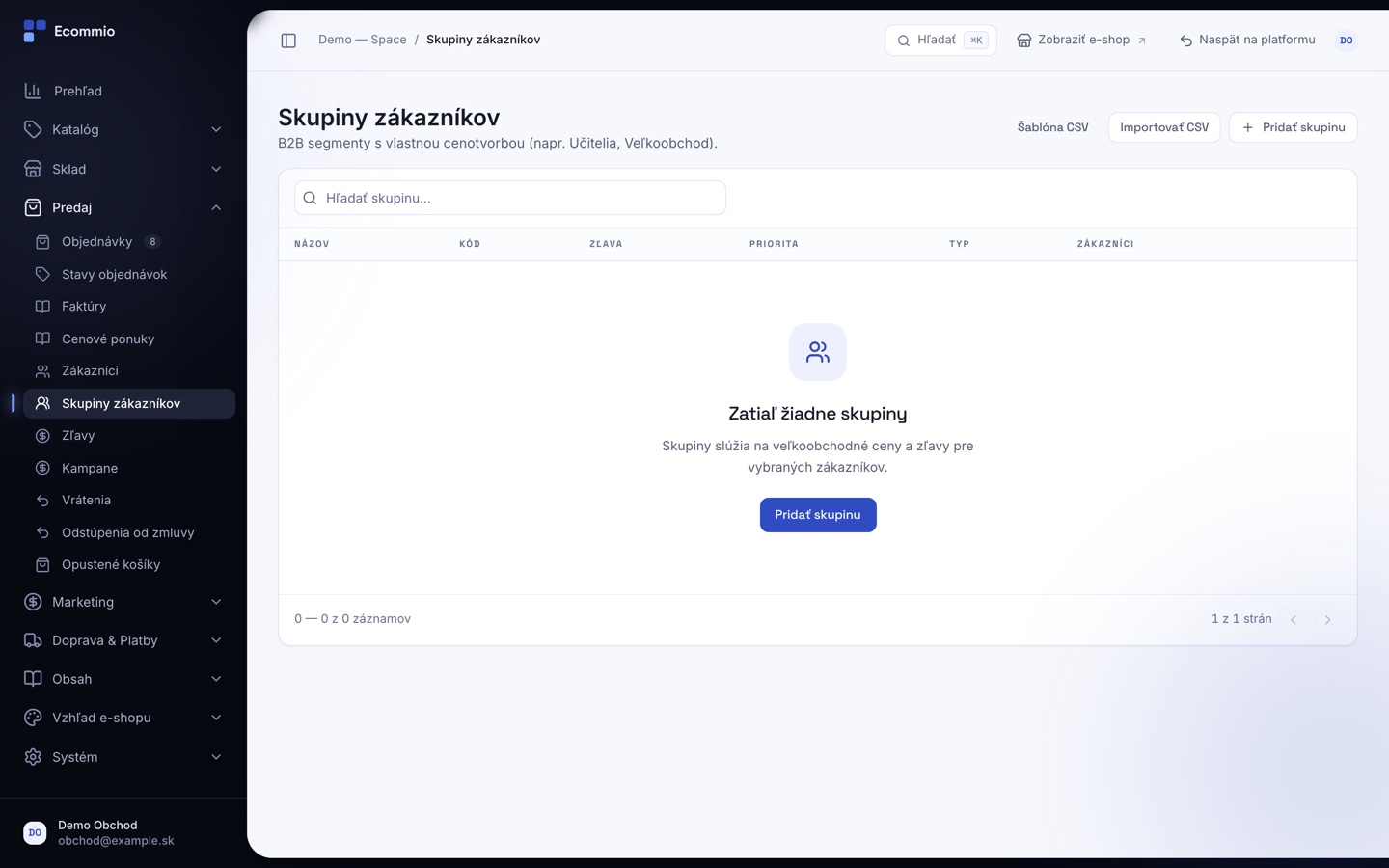This screenshot has width=1389, height=868.
Task: Expand the Sklad menu chevron
Action: pos(216,169)
